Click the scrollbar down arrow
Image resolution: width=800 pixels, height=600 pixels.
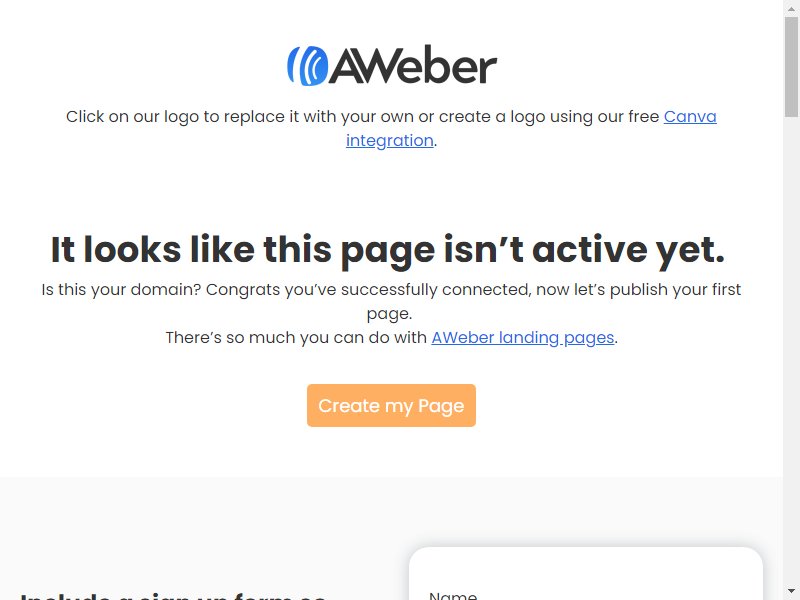pyautogui.click(x=791, y=592)
